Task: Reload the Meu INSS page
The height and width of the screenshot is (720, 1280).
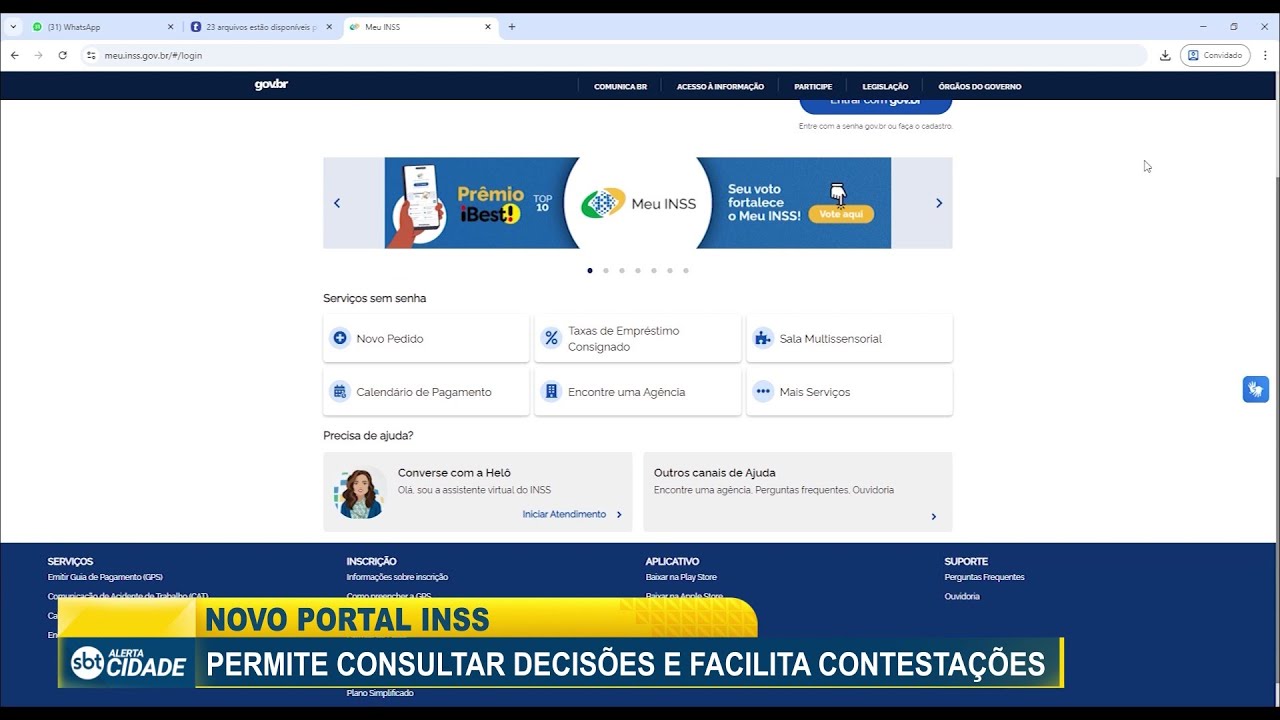Action: (x=62, y=55)
